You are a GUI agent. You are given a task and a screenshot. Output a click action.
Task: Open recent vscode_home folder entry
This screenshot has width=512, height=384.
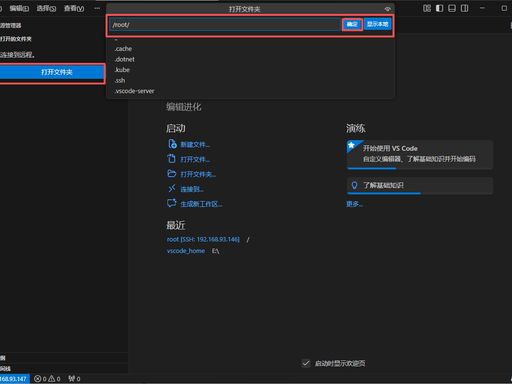(x=186, y=251)
